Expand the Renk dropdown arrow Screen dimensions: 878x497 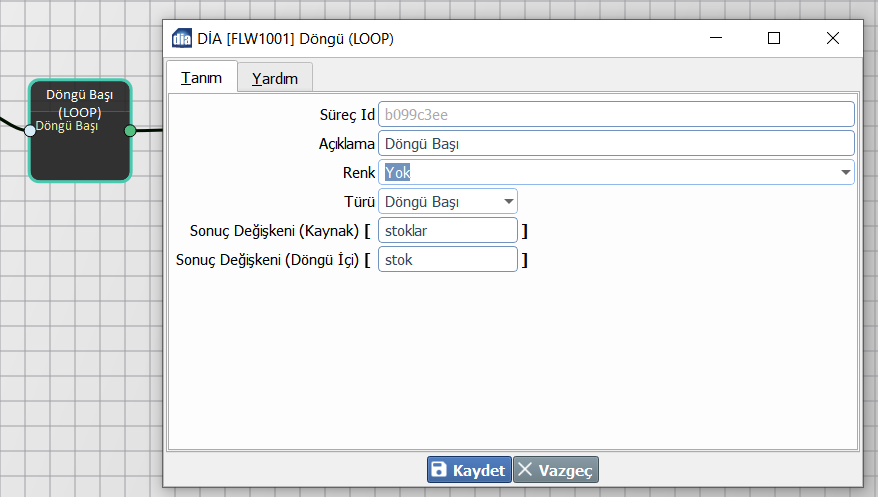[x=846, y=173]
